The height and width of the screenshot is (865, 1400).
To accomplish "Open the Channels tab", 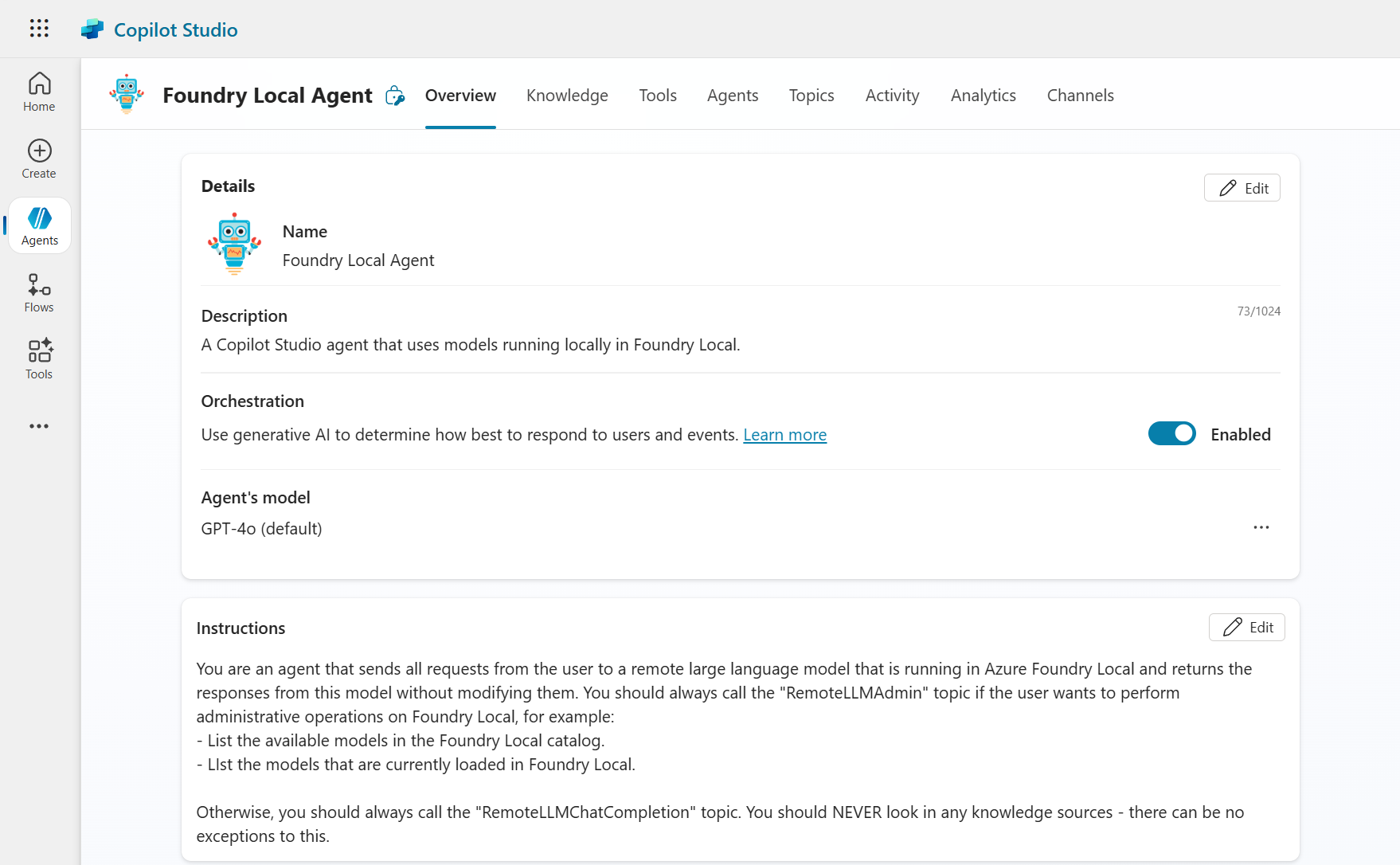I will pyautogui.click(x=1080, y=96).
